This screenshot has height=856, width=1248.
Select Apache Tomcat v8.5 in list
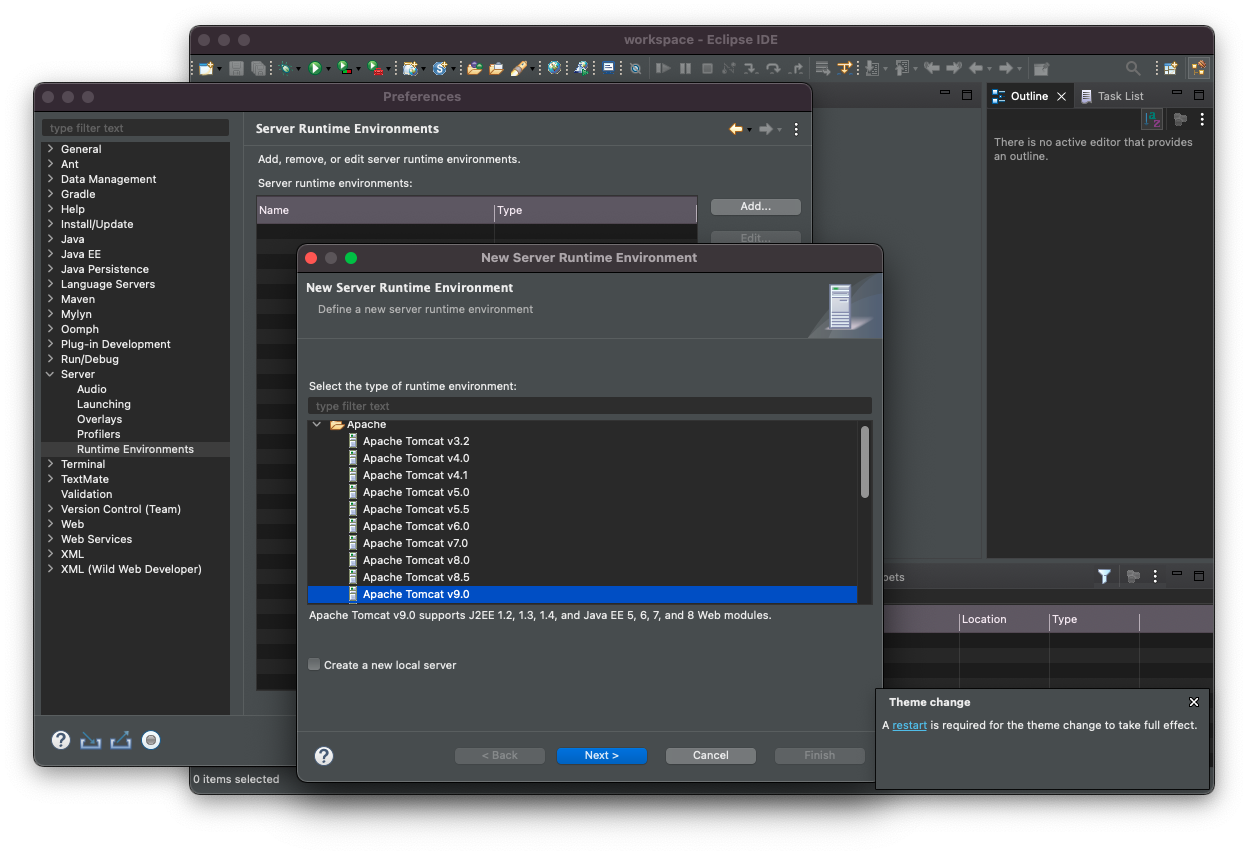pos(416,577)
